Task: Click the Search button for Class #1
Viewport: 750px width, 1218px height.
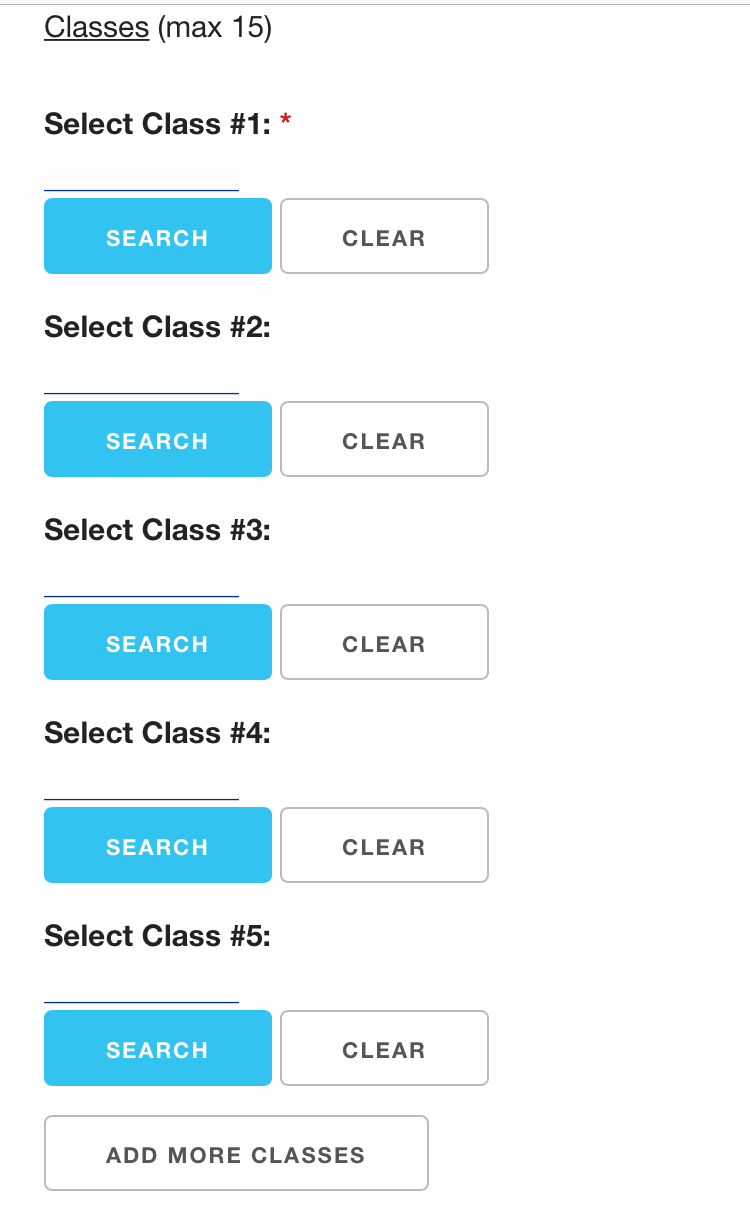Action: pos(158,236)
